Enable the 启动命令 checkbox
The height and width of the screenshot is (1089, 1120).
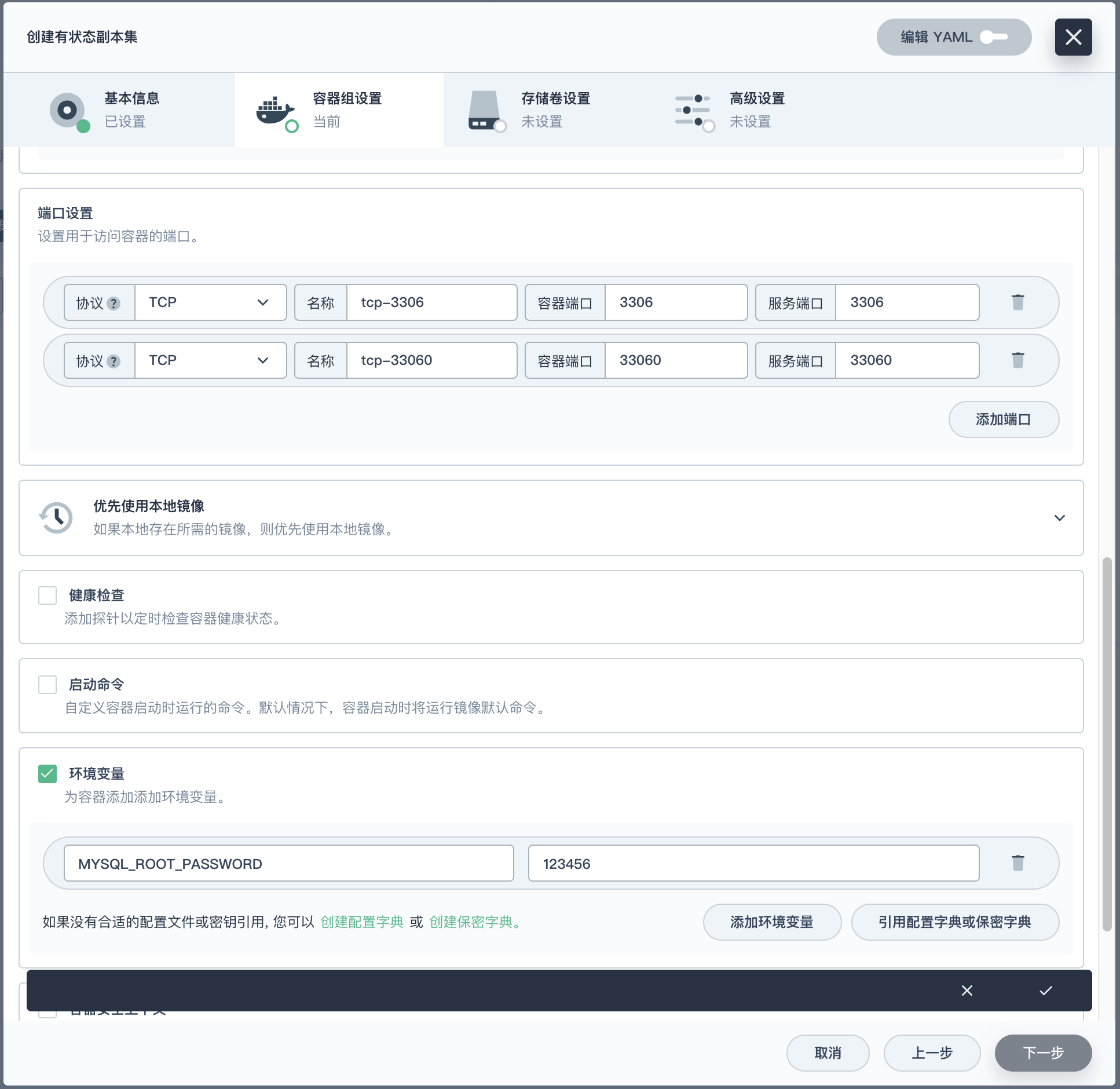[x=47, y=685]
